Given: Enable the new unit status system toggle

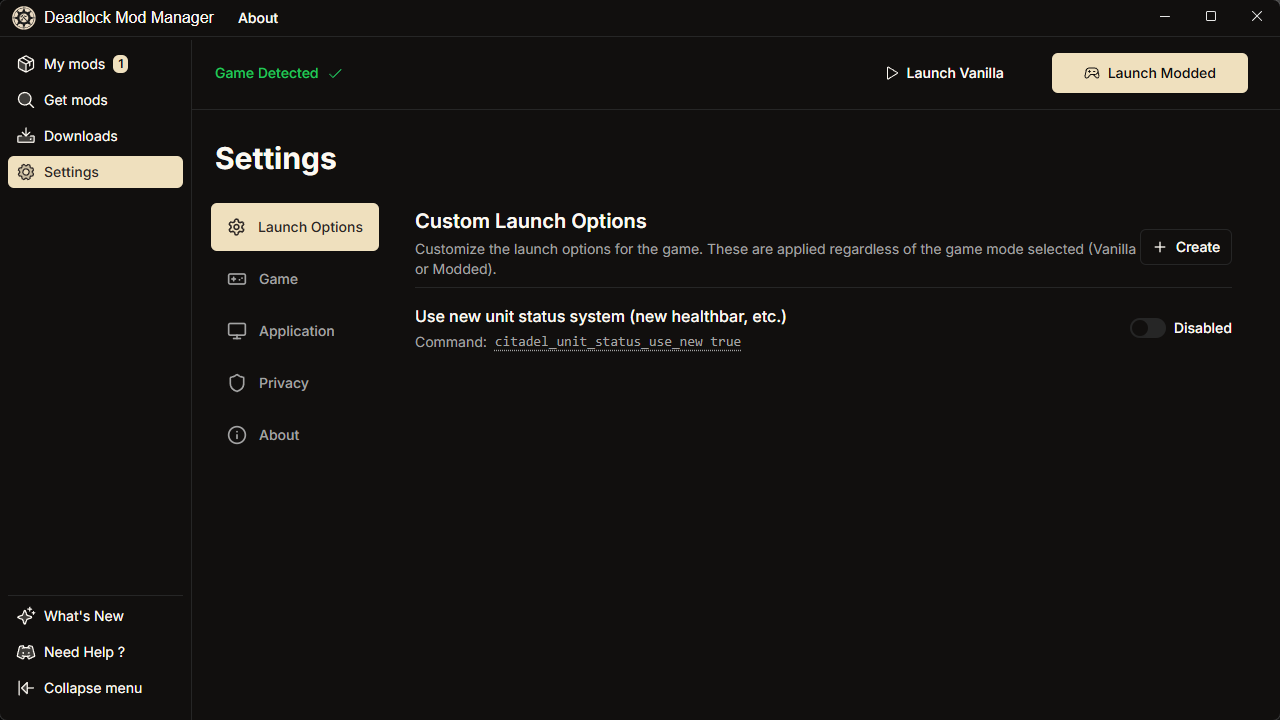Looking at the screenshot, I should (x=1147, y=328).
